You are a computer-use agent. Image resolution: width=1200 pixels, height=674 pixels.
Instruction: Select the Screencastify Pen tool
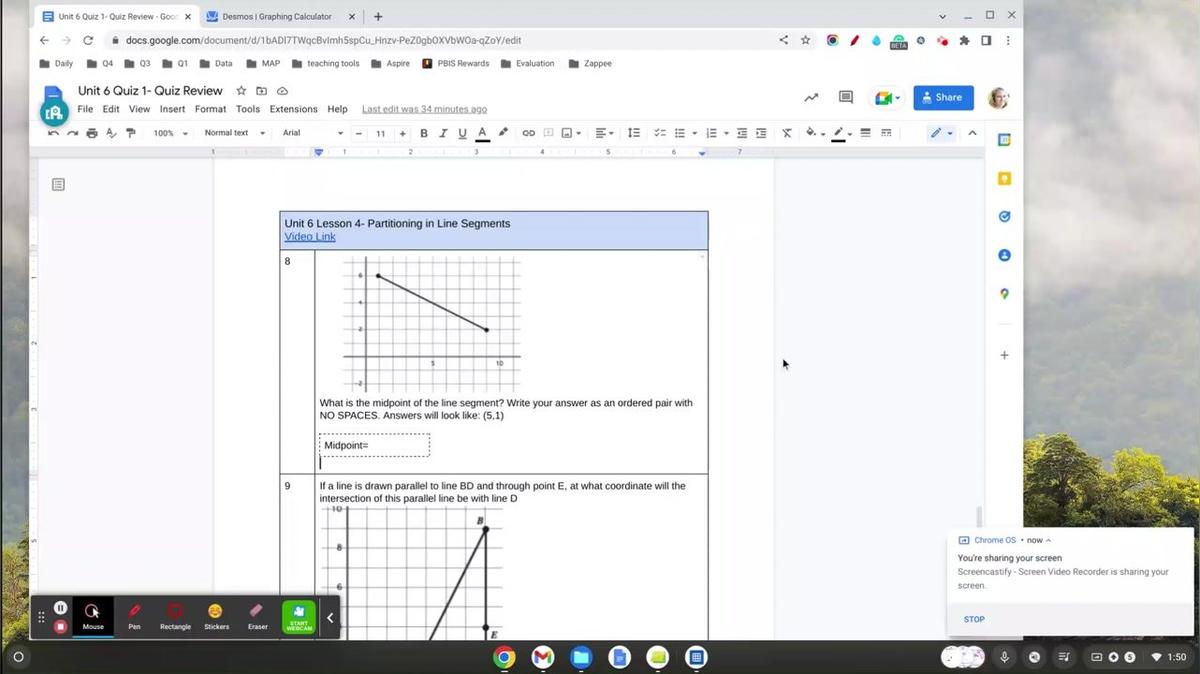tap(134, 615)
